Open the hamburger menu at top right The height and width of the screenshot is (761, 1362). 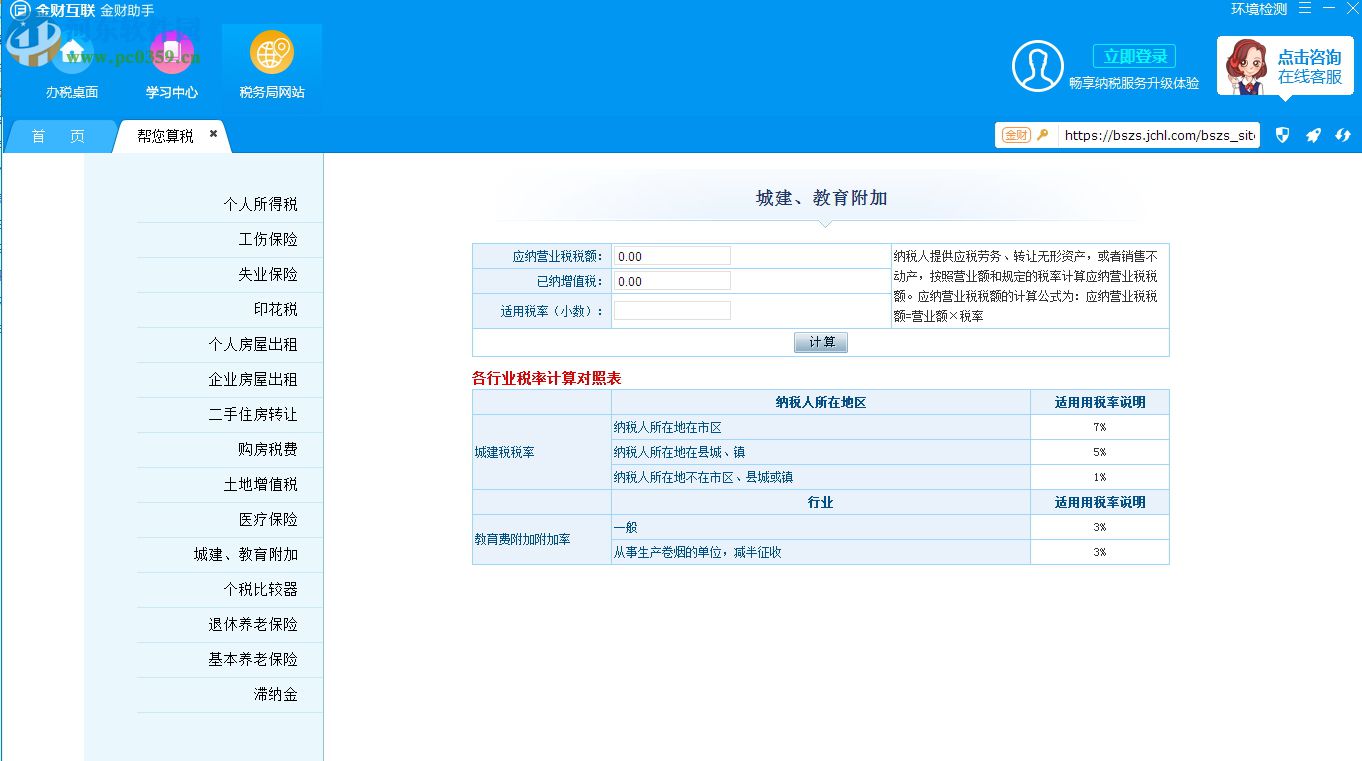point(1306,8)
